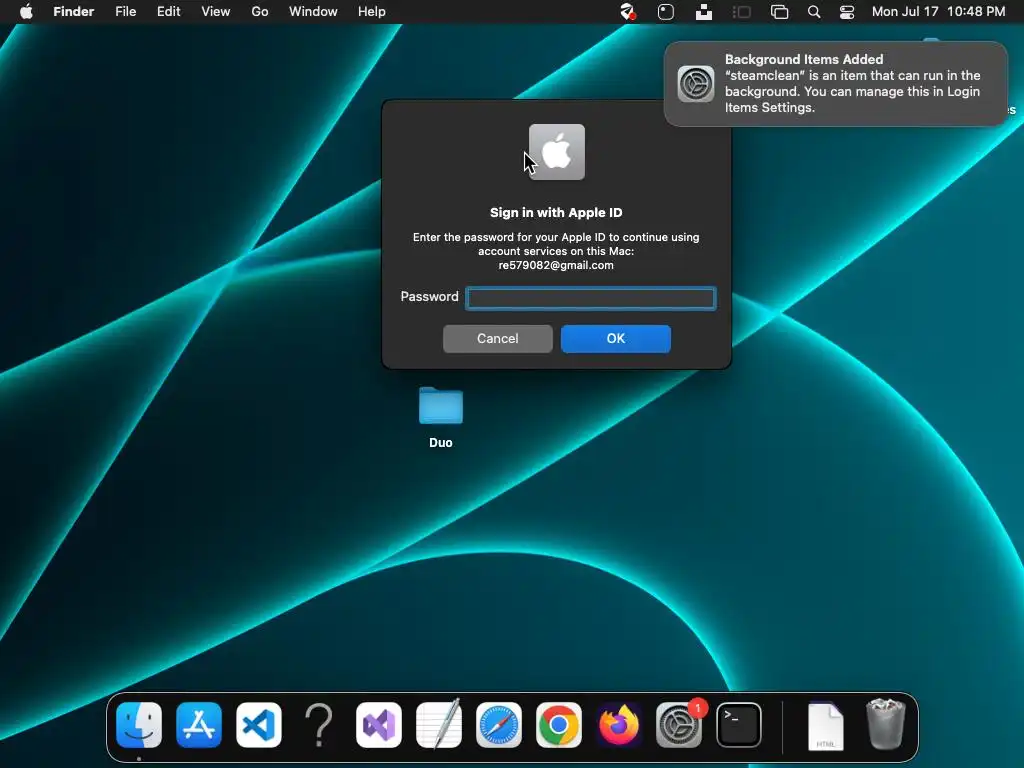Click the date and time in menu bar
Image resolution: width=1024 pixels, height=768 pixels.
[x=938, y=12]
